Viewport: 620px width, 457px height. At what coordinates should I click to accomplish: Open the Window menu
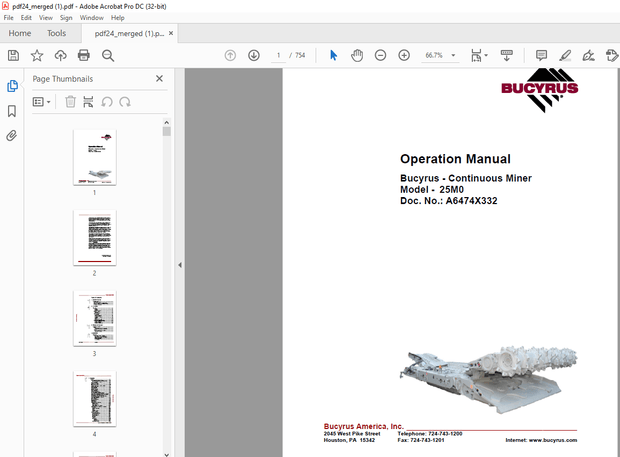click(91, 18)
